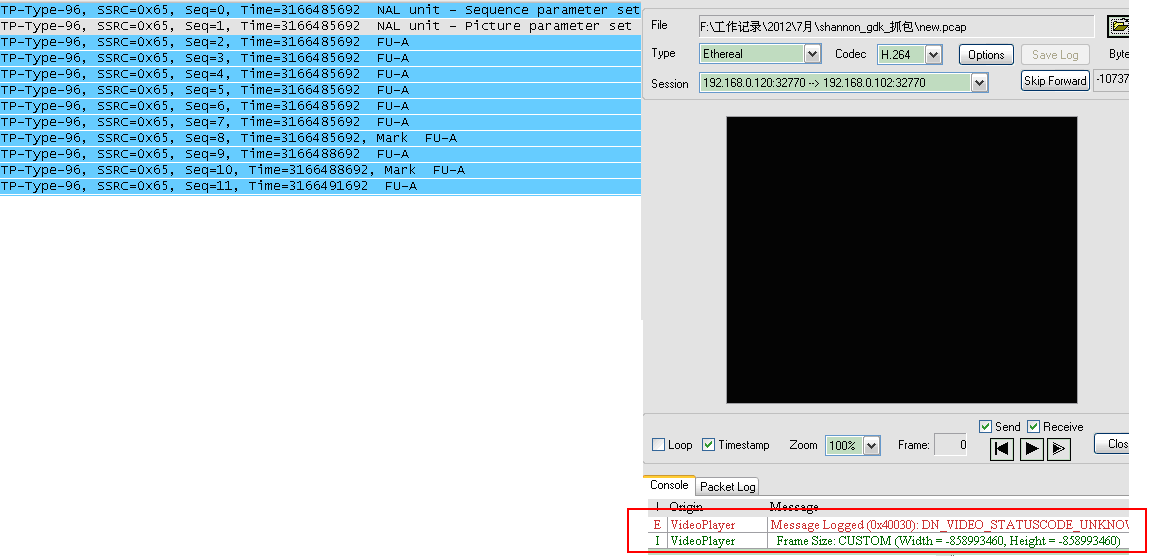Select the Seq=6 FU-A packet row
This screenshot has height=558, width=1152.
pyautogui.click(x=320, y=106)
